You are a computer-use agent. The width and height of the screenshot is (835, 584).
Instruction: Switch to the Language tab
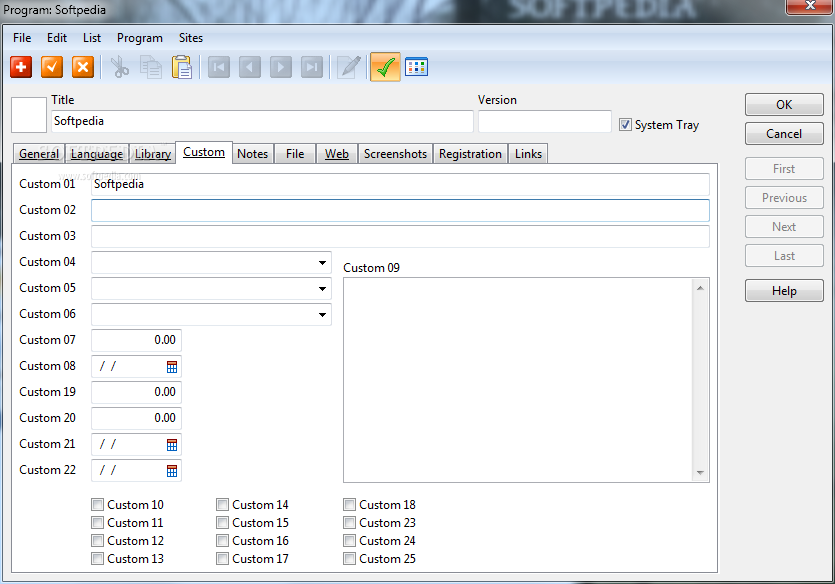(97, 154)
